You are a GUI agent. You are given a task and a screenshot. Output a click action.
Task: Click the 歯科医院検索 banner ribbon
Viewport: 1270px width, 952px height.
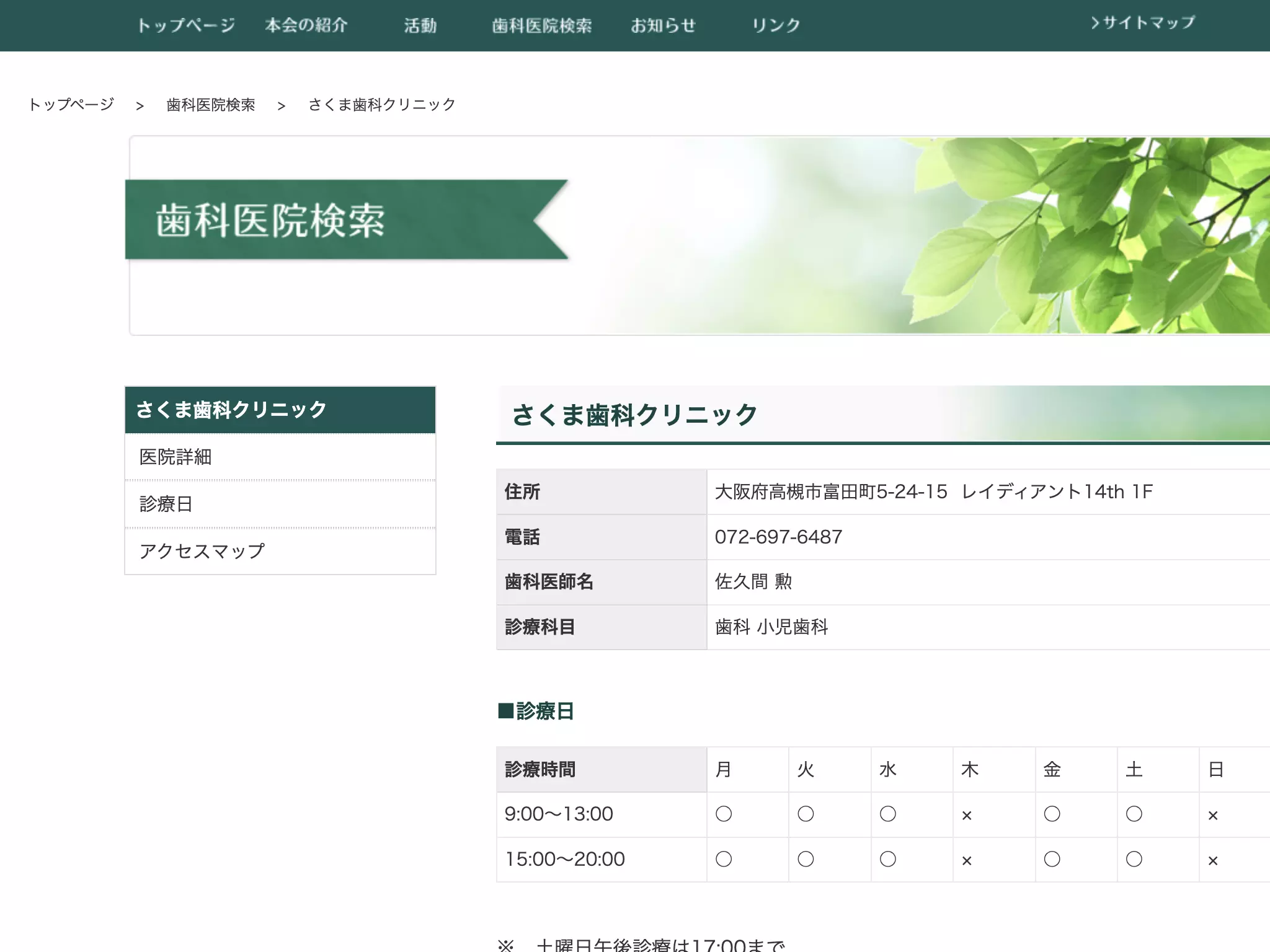[x=347, y=219]
